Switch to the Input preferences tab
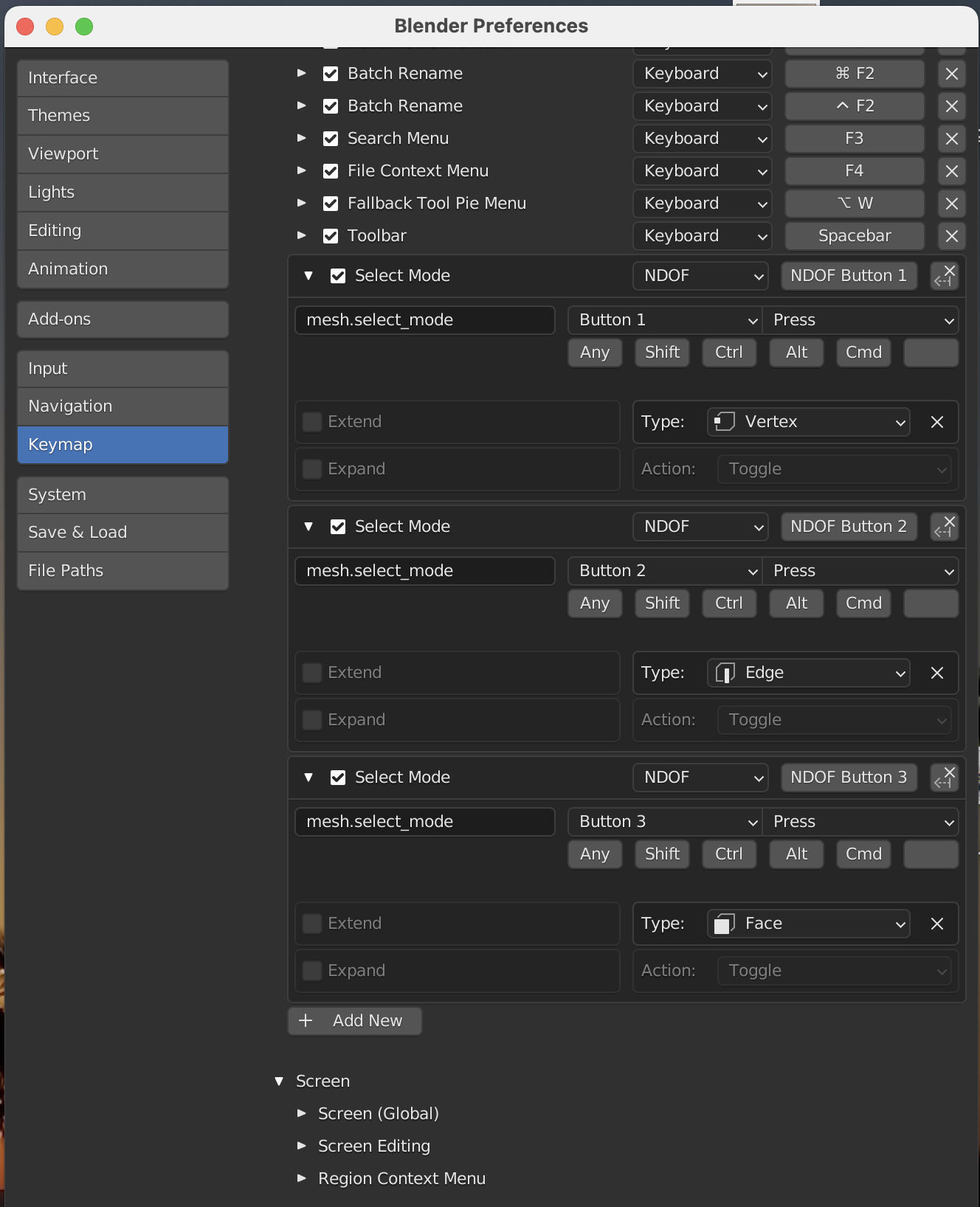980x1207 pixels. click(122, 369)
